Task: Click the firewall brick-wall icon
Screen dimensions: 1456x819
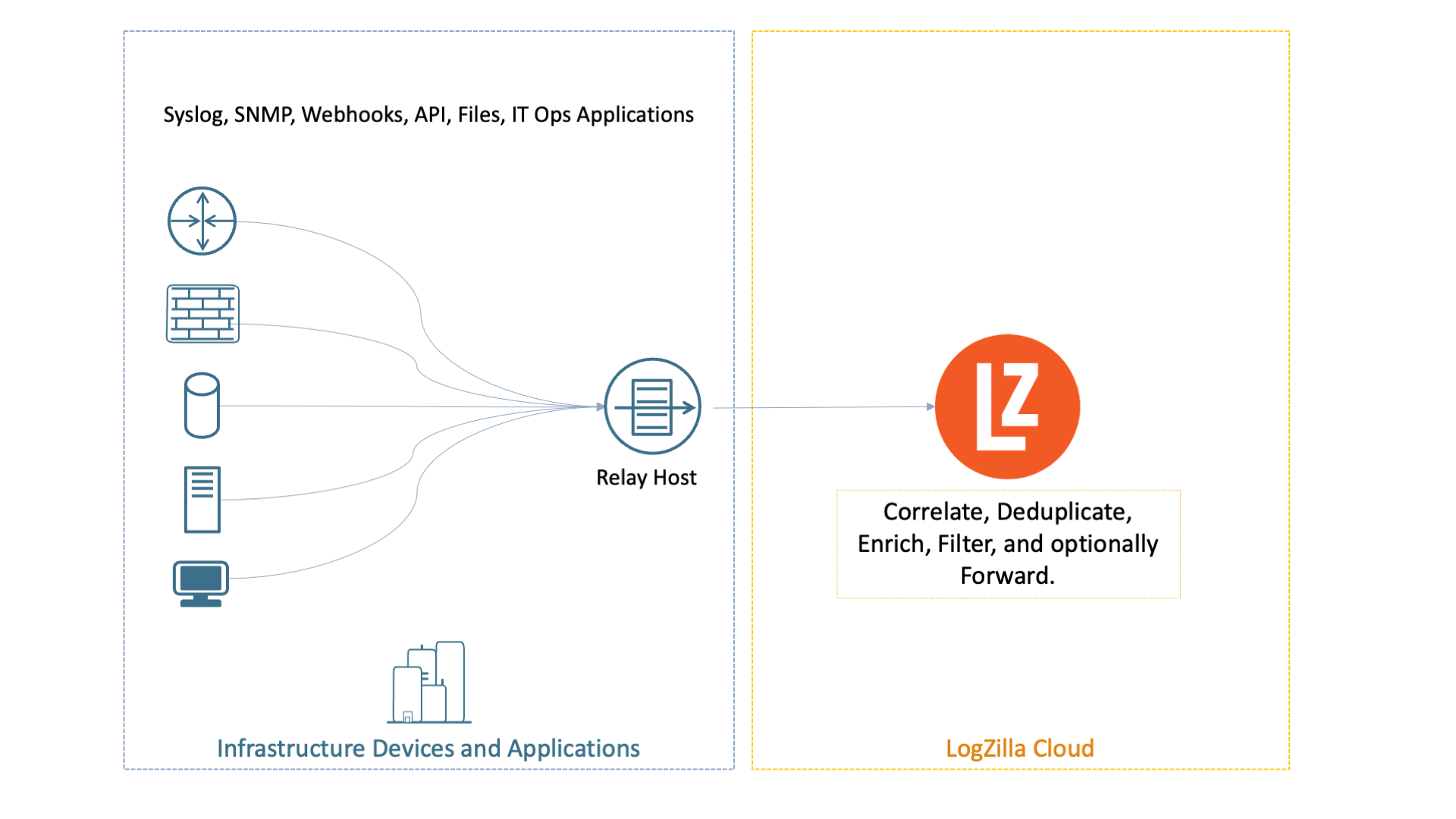Action: [201, 315]
